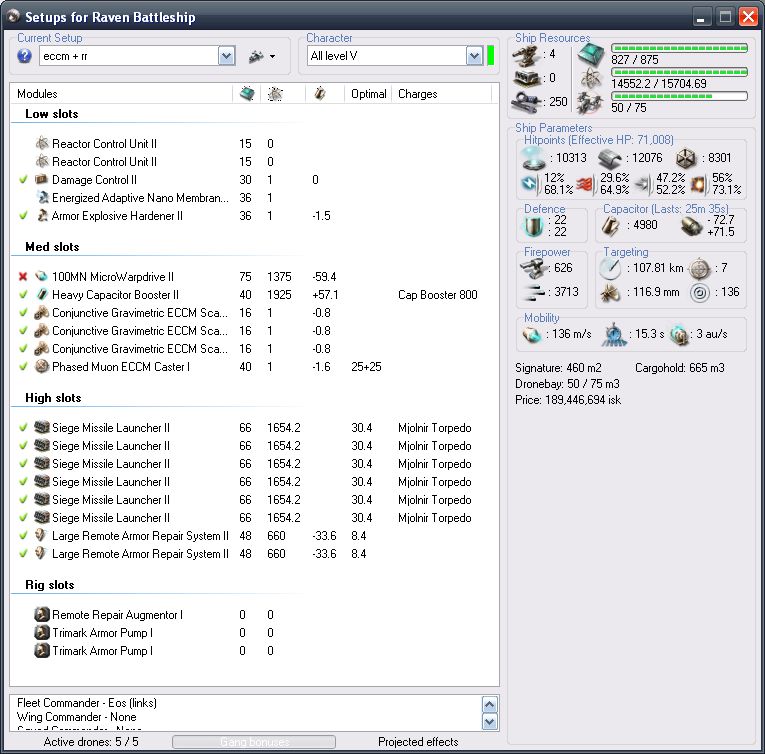Toggle the last Large Remote Armor Repair checkmark
This screenshot has height=754, width=765.
(23, 553)
